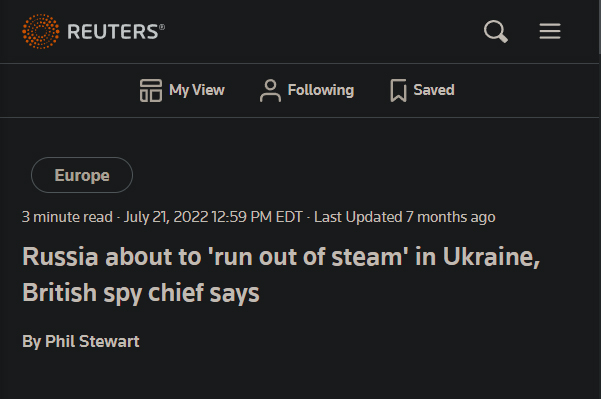Click headline line about 'run out of steam'
This screenshot has height=399, width=601.
(281, 256)
